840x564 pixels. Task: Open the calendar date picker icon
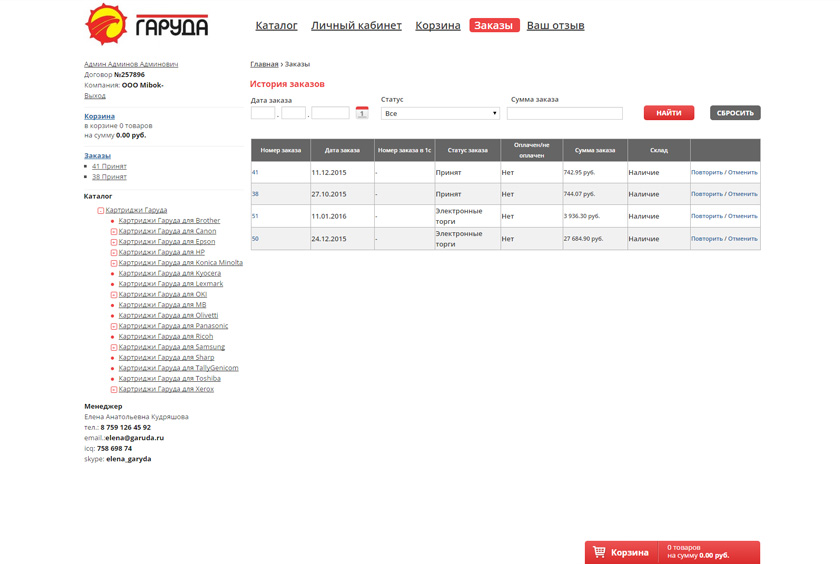pyautogui.click(x=362, y=113)
